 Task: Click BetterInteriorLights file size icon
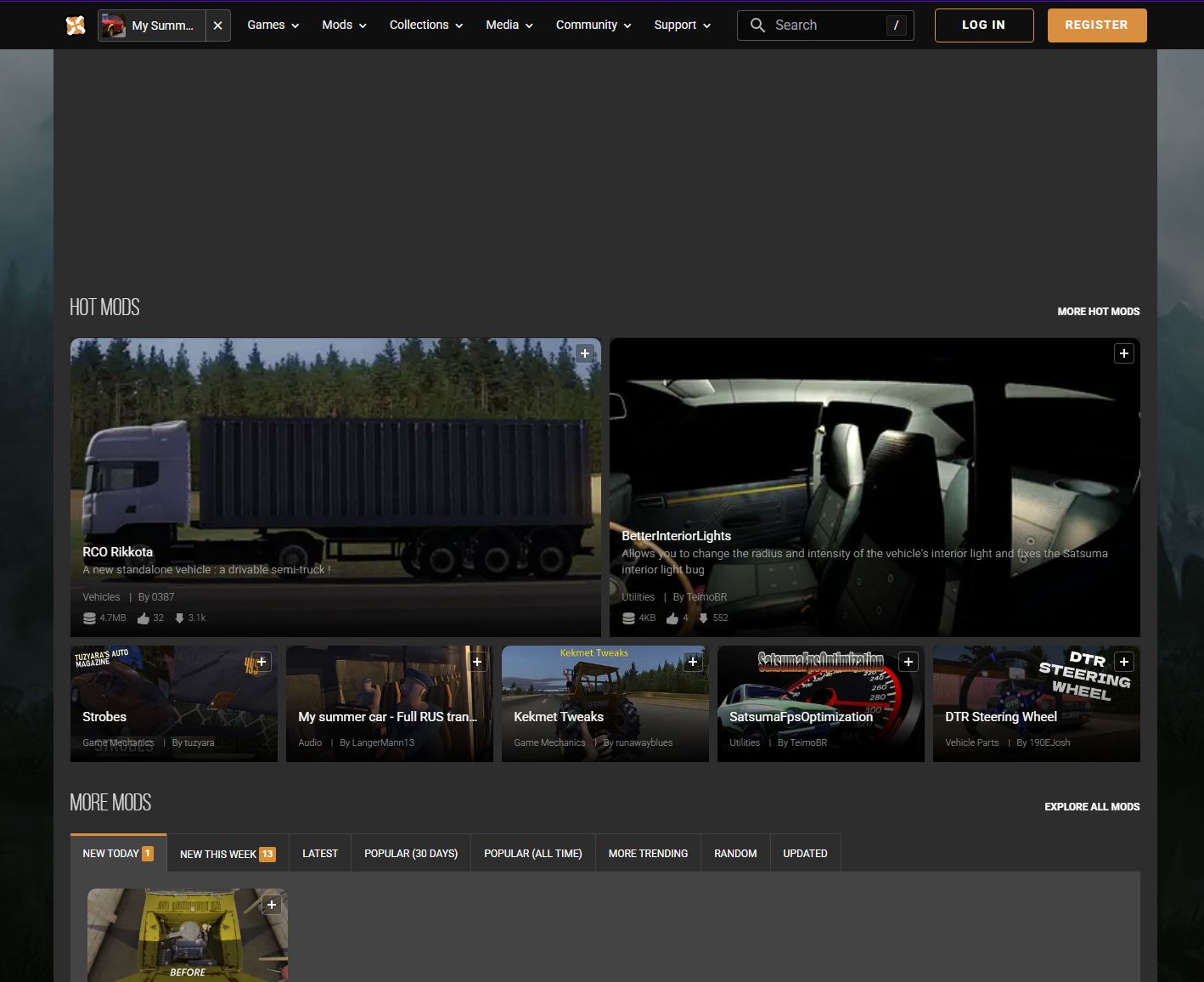(628, 618)
